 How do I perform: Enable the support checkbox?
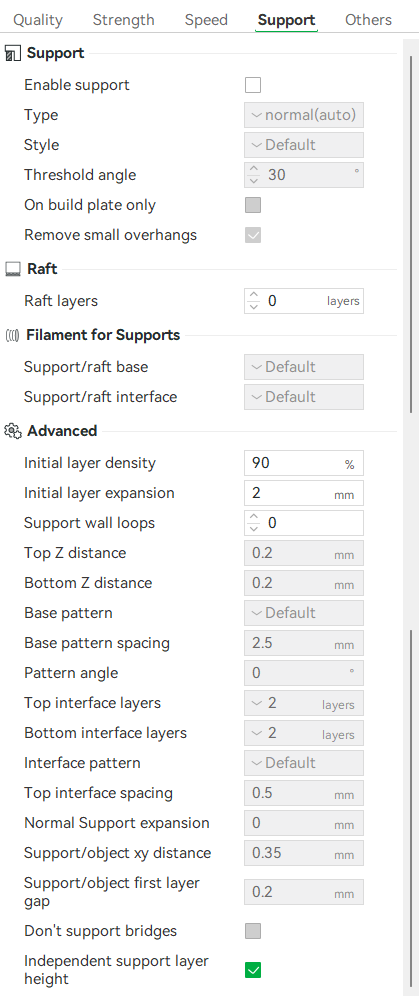[253, 85]
